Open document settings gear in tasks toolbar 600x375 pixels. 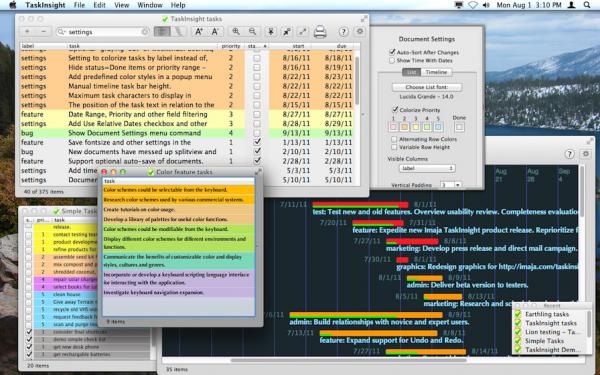[360, 32]
